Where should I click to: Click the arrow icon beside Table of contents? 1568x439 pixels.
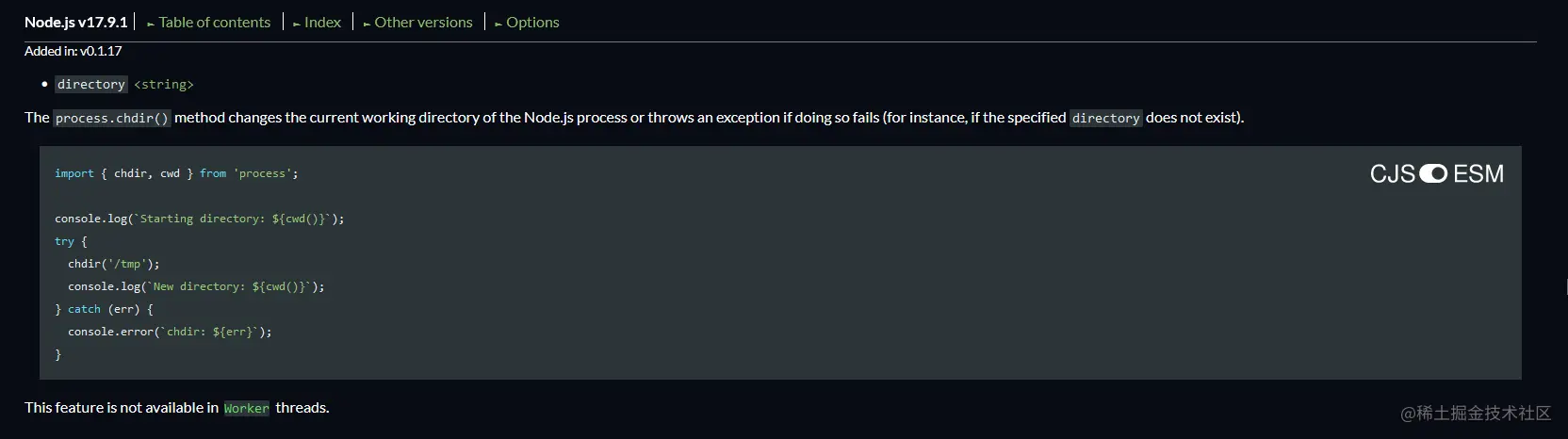click(x=151, y=24)
